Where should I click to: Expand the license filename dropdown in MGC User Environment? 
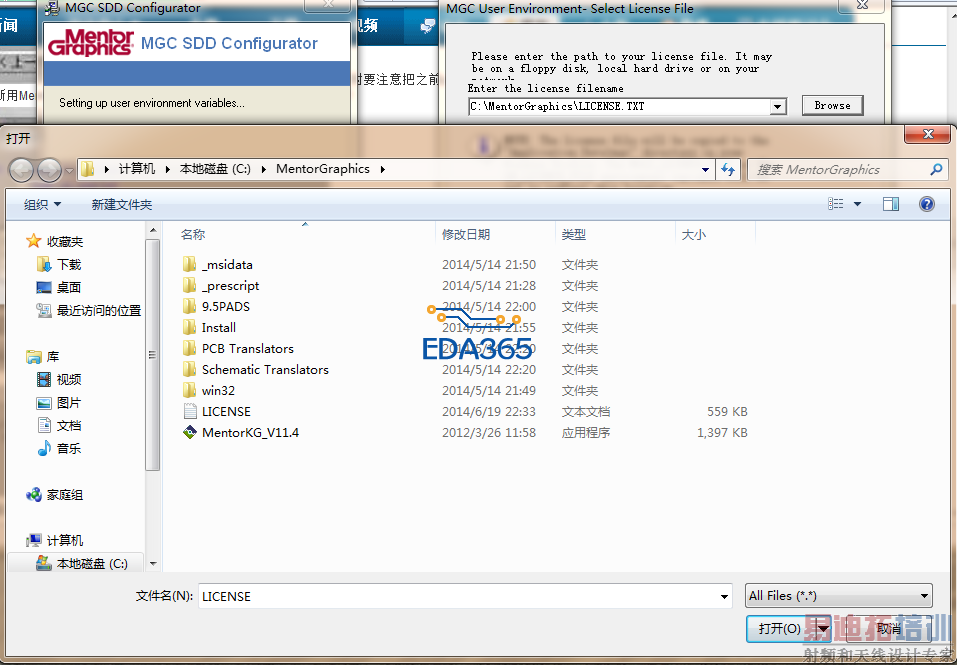pyautogui.click(x=777, y=107)
